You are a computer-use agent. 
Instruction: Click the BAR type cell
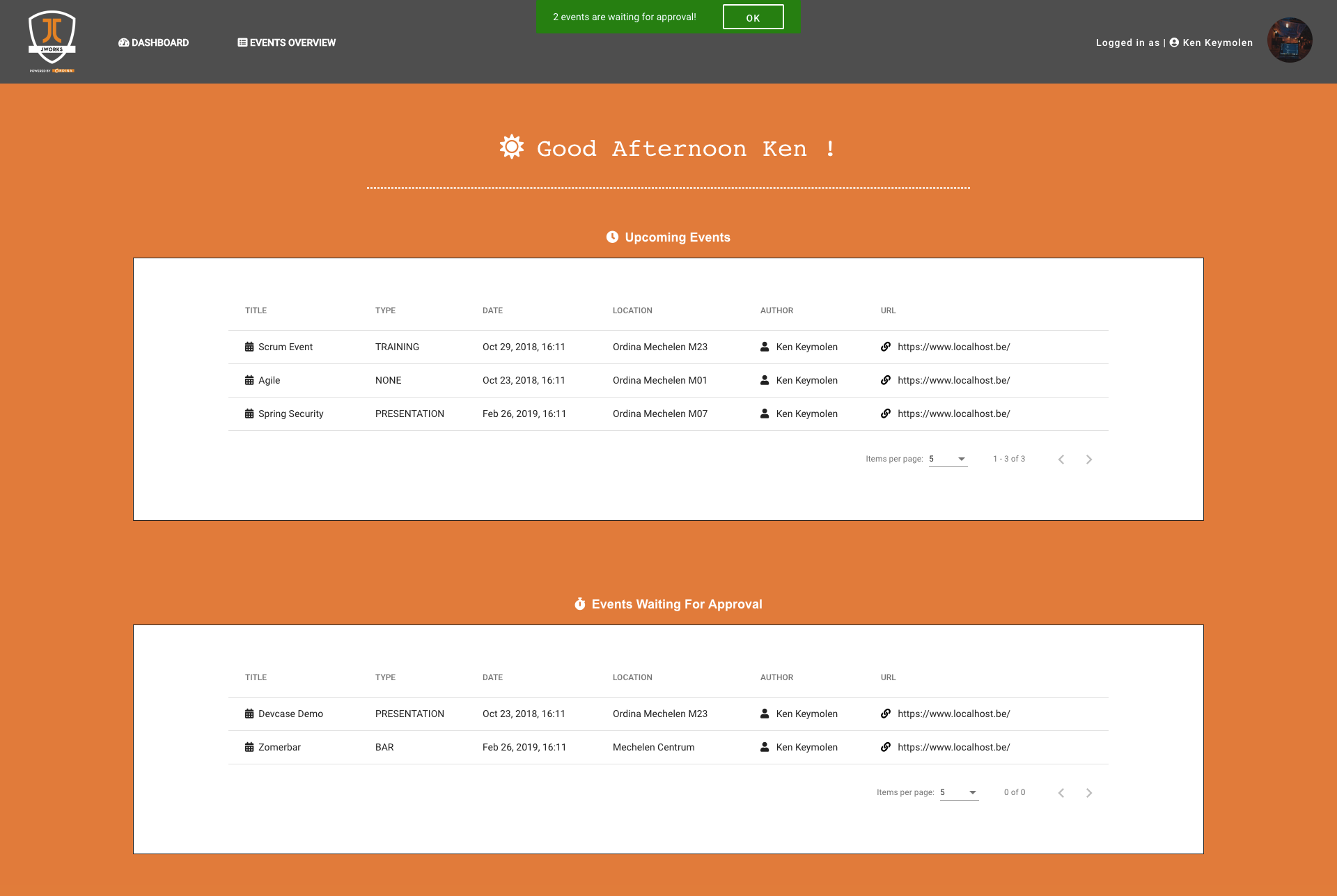[x=384, y=747]
